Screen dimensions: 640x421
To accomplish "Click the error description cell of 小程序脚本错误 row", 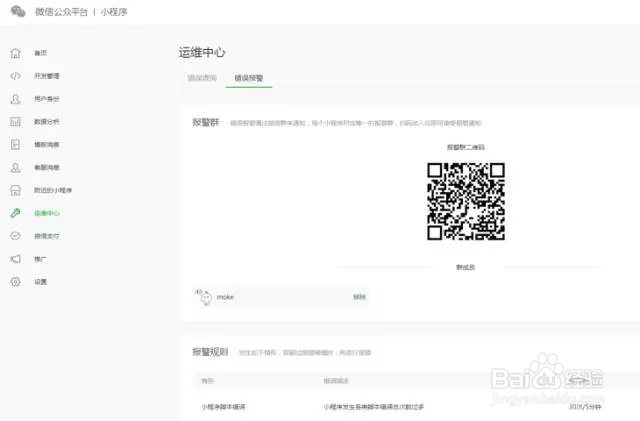I will click(x=373, y=407).
